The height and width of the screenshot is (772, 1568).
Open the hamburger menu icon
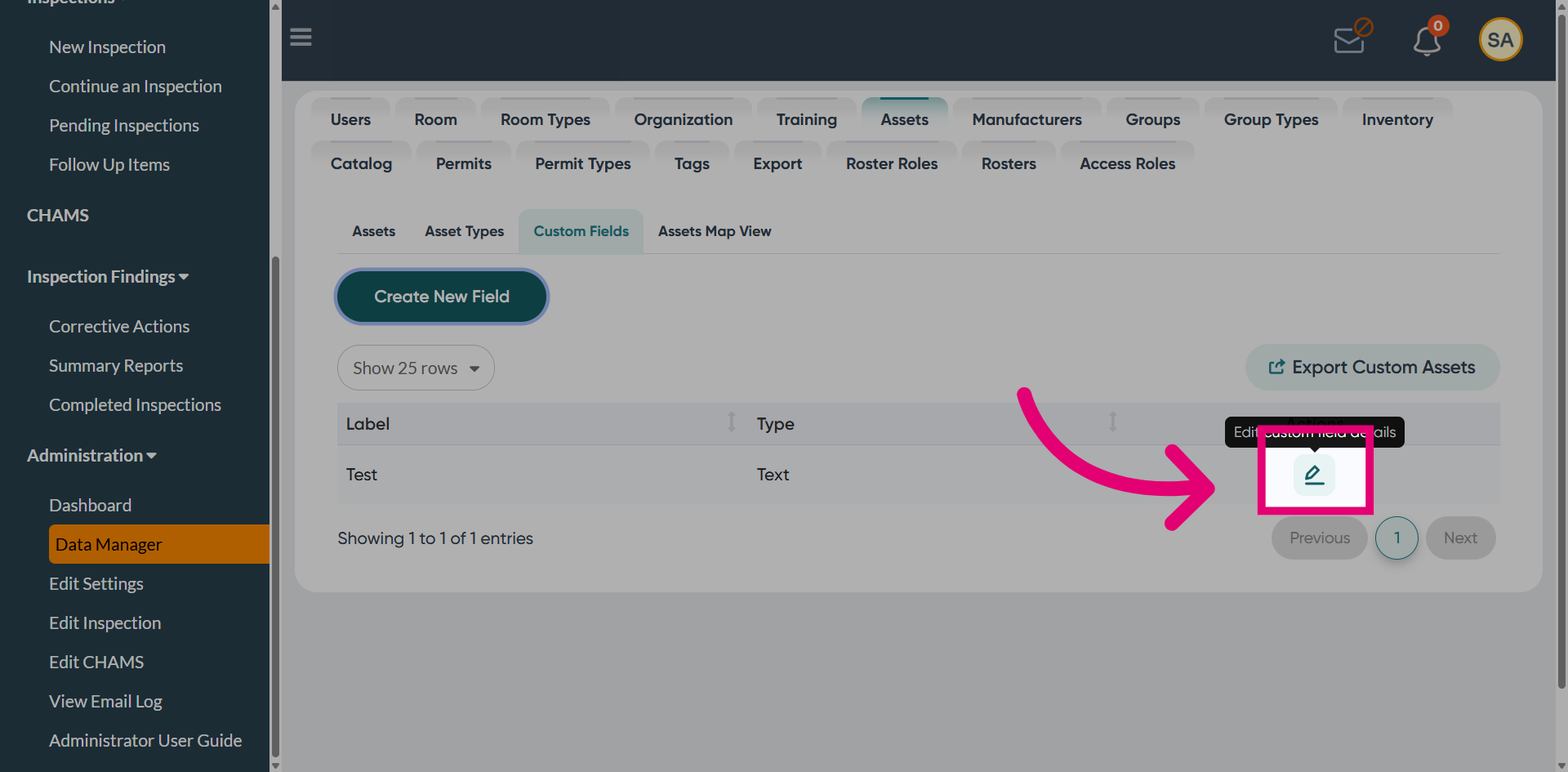(x=301, y=37)
